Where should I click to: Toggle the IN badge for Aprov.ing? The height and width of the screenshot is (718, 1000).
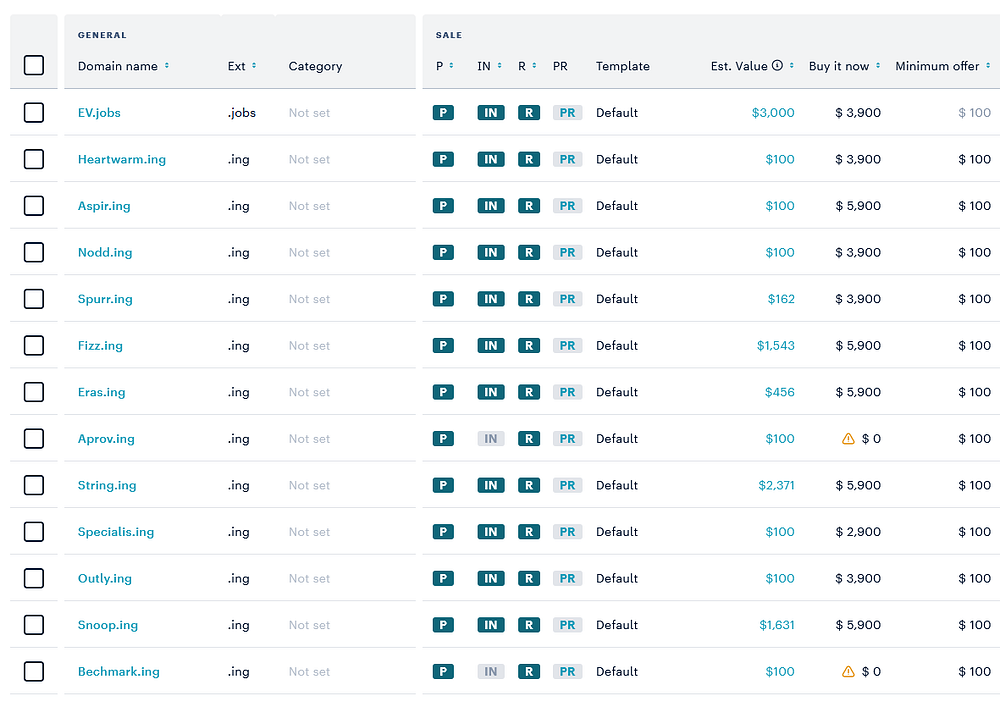(x=490, y=439)
